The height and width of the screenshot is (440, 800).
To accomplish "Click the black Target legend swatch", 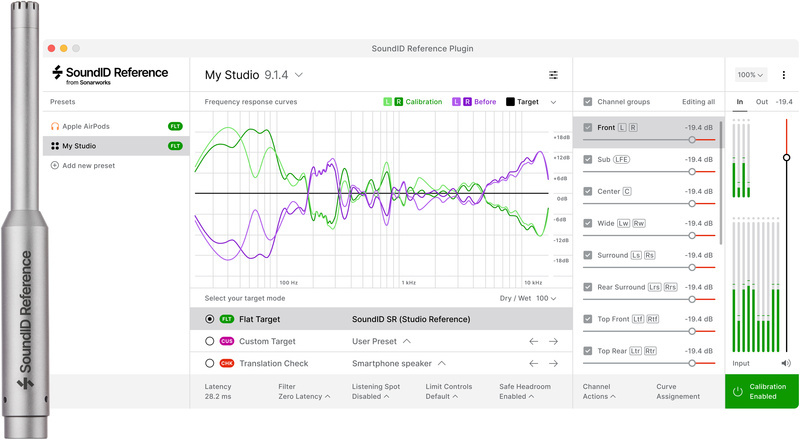I will 510,102.
